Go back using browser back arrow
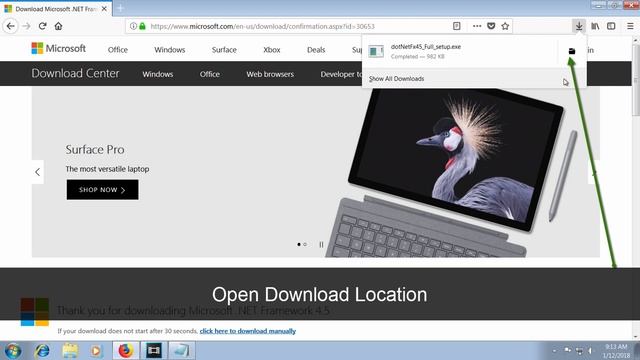This screenshot has height=360, width=640. coord(11,26)
